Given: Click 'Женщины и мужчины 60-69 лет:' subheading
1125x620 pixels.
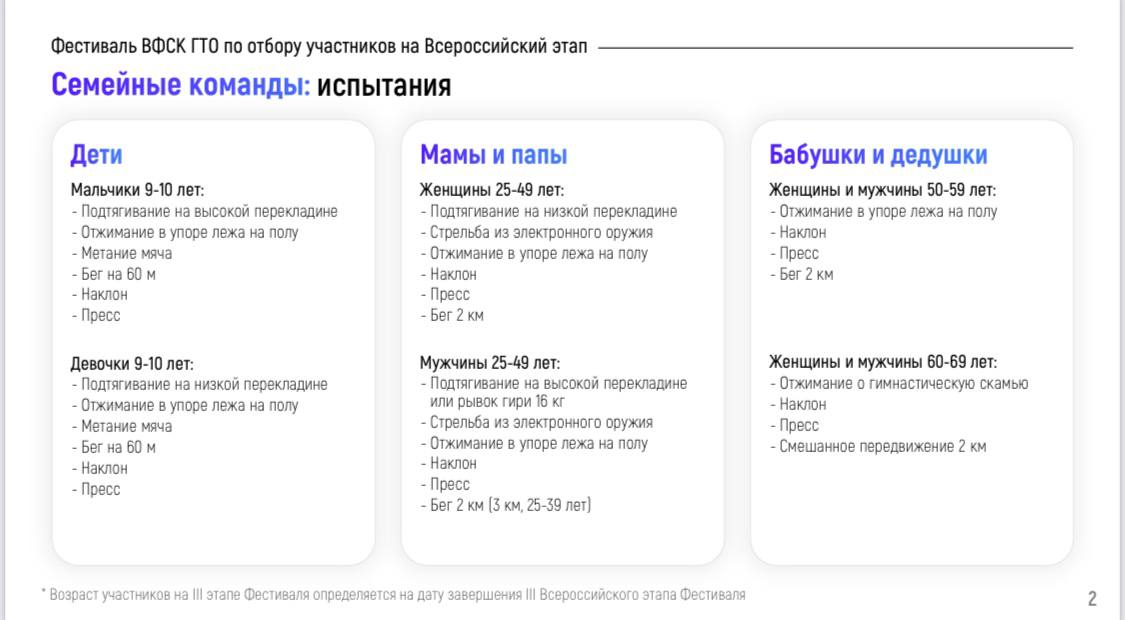Looking at the screenshot, I should 882,363.
